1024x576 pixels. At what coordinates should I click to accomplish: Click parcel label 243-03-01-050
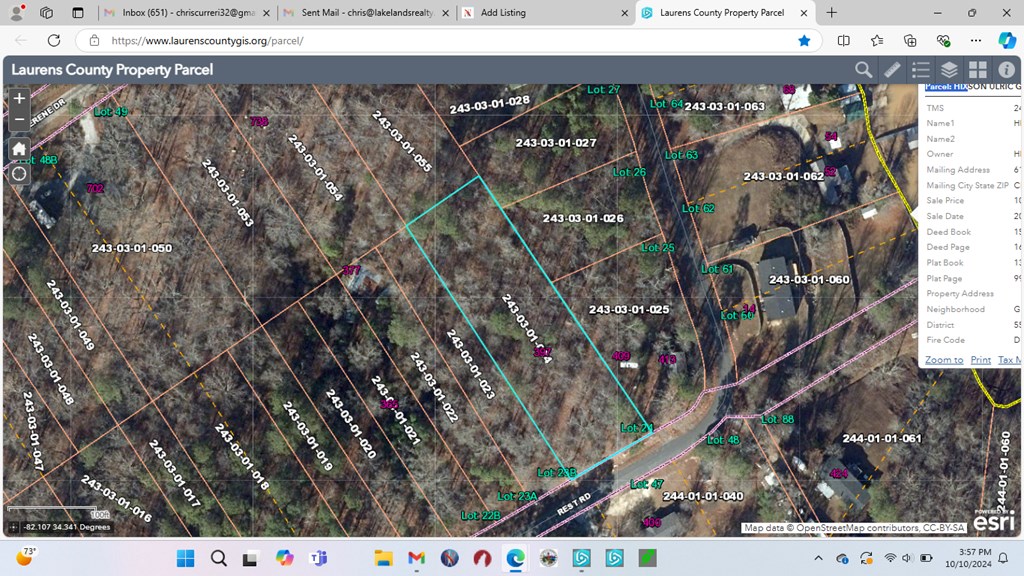[132, 248]
